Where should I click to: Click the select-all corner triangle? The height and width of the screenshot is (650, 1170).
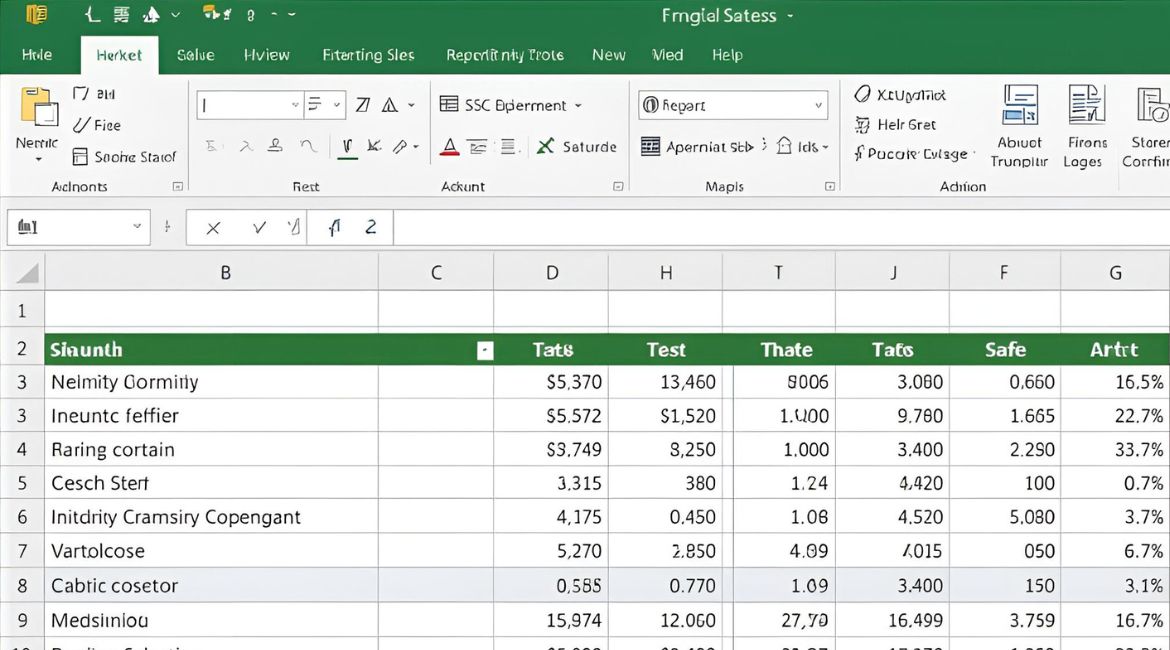pos(27,273)
